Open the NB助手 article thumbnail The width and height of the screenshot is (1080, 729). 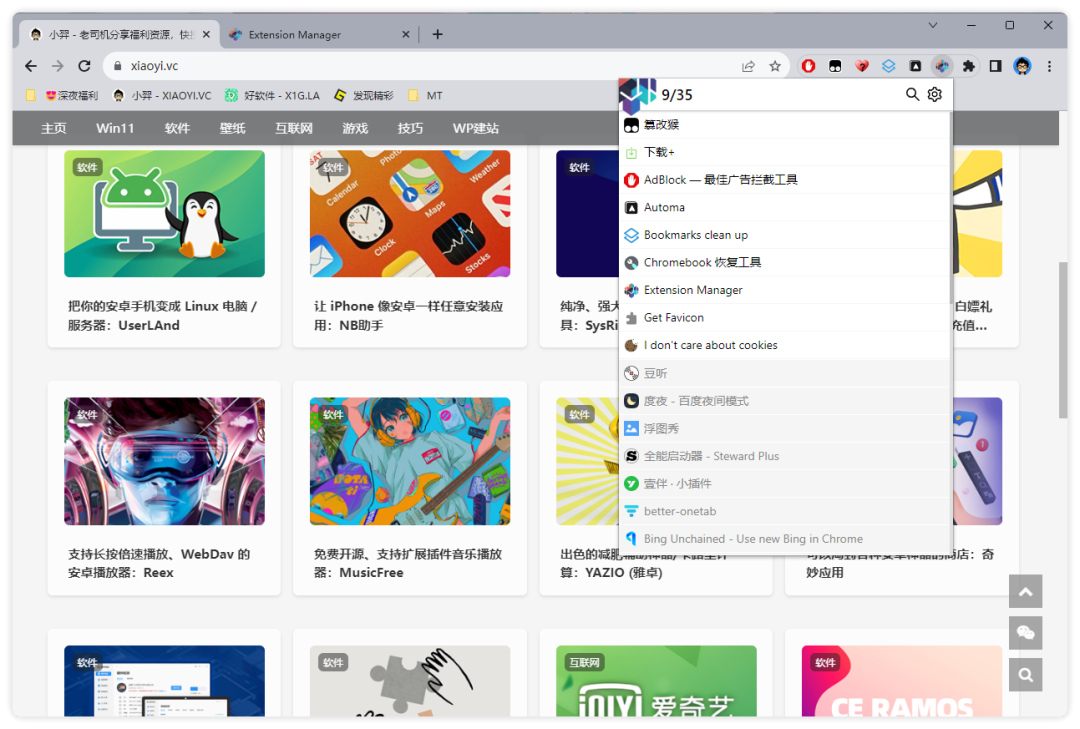[410, 214]
